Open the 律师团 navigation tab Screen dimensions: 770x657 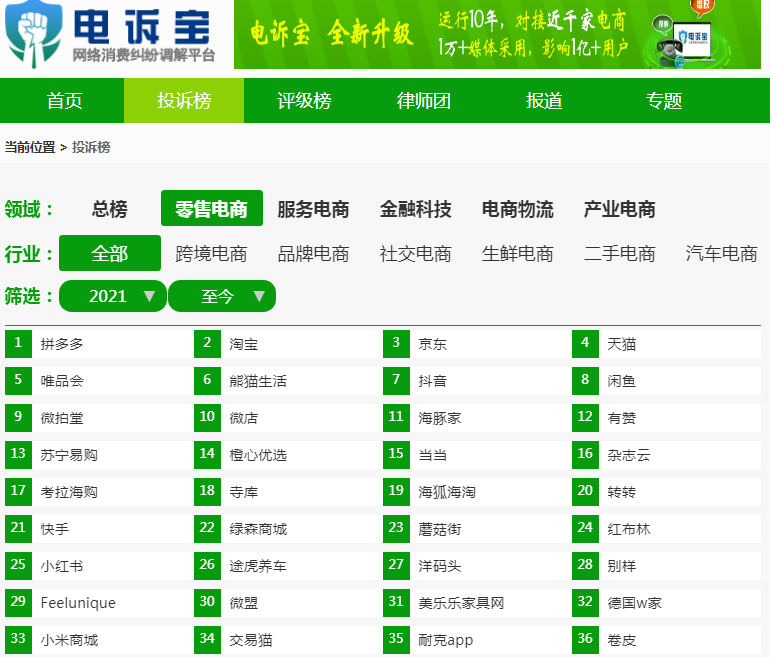(x=424, y=101)
